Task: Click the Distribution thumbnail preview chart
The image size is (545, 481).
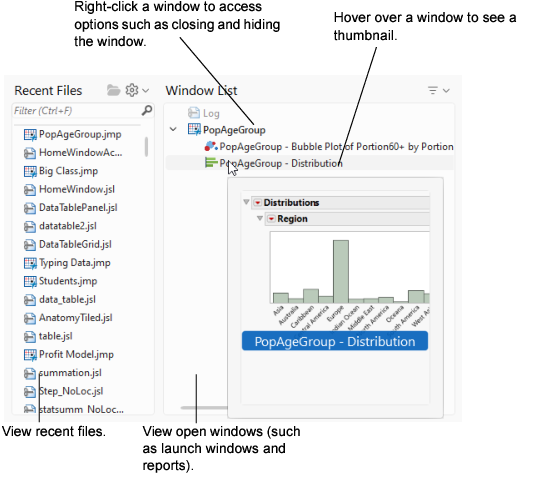Action: point(350,268)
